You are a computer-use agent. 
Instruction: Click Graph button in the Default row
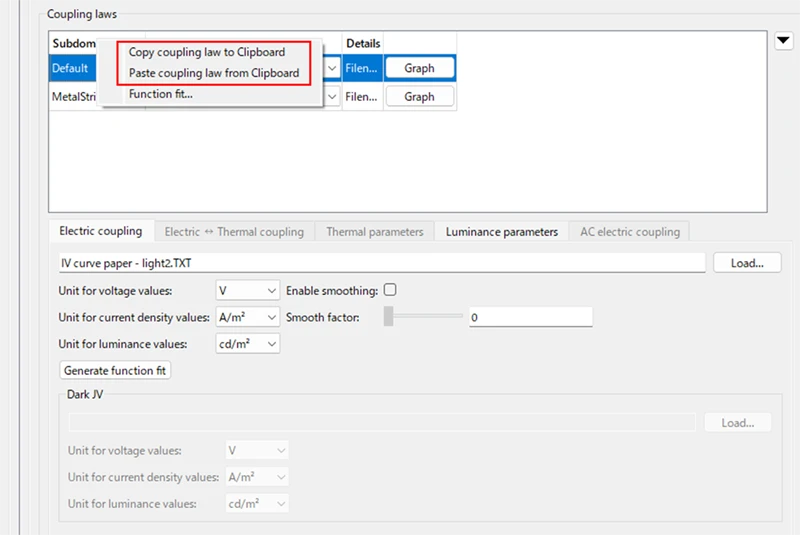(419, 68)
